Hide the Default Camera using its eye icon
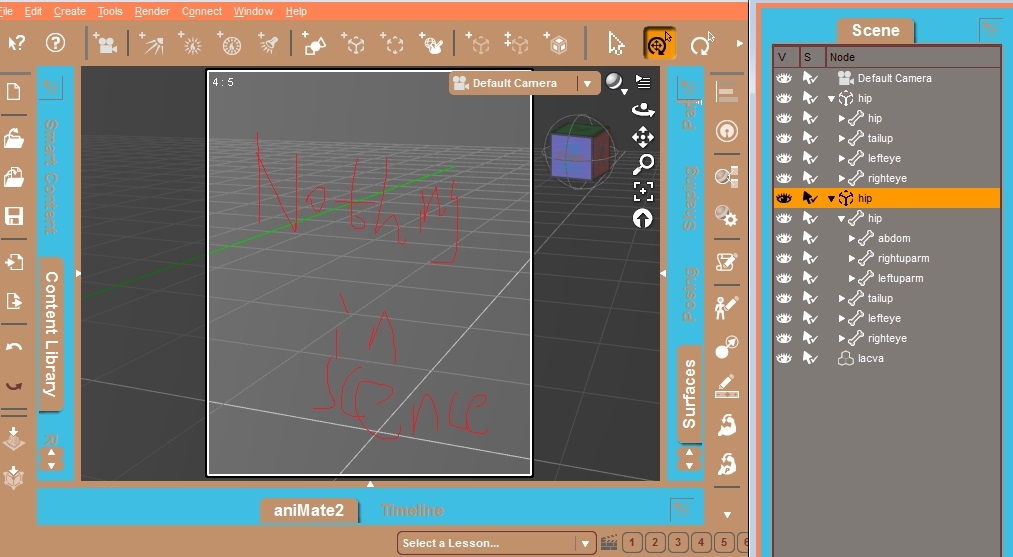This screenshot has height=557, width=1013. (784, 78)
